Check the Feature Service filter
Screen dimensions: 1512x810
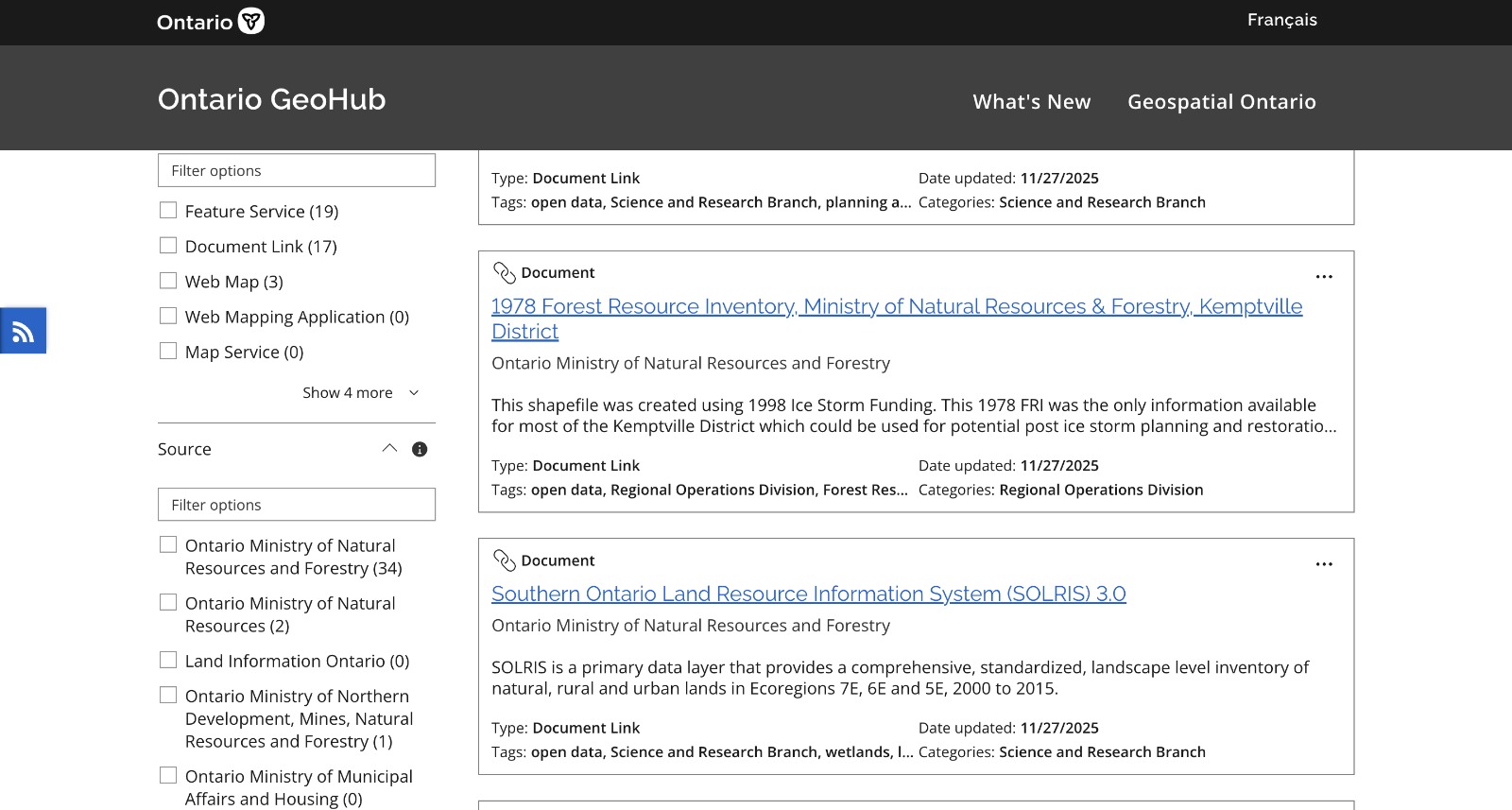[x=168, y=211]
